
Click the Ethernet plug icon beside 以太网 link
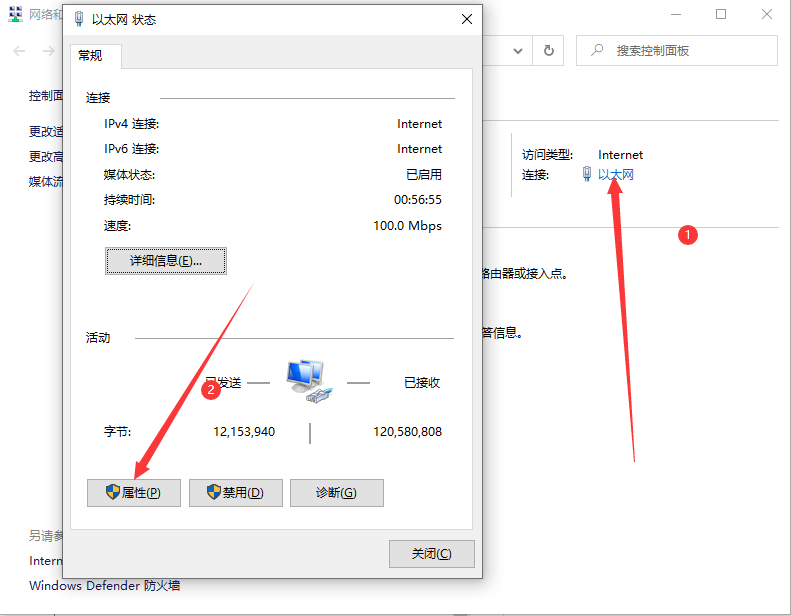(x=587, y=175)
